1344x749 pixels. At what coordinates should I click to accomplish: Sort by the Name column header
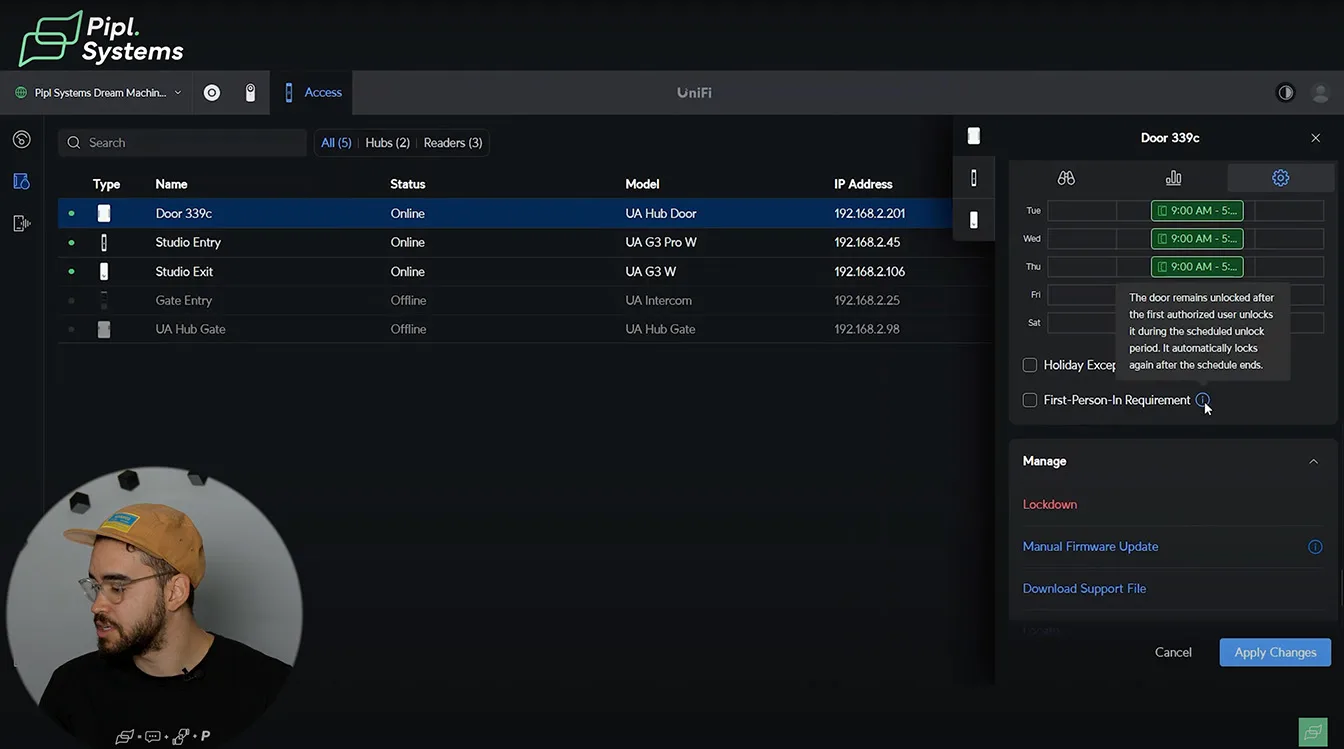(171, 184)
